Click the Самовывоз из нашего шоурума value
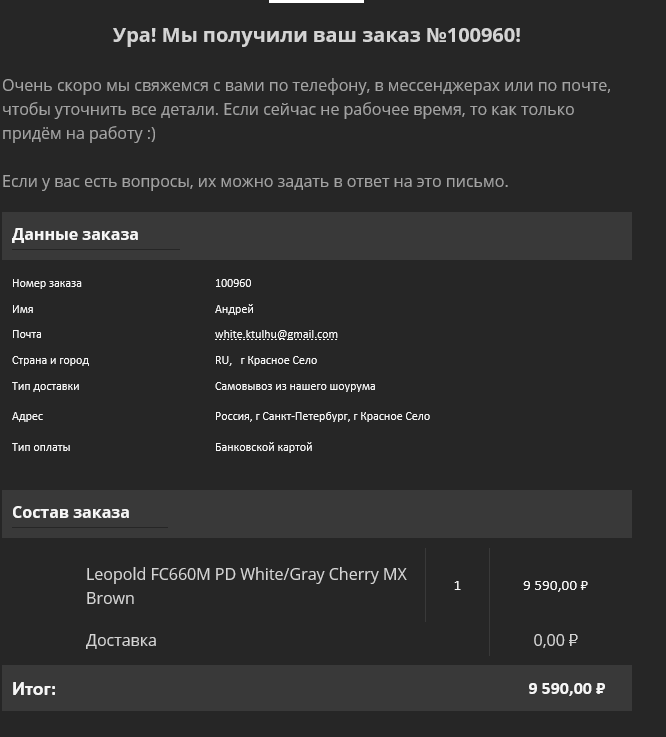 pos(295,387)
